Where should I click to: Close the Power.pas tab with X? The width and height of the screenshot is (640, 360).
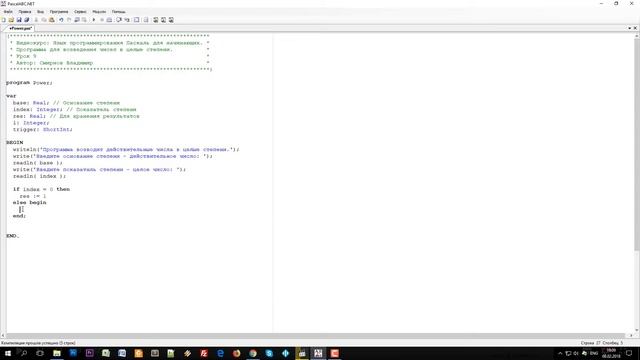click(x=635, y=28)
